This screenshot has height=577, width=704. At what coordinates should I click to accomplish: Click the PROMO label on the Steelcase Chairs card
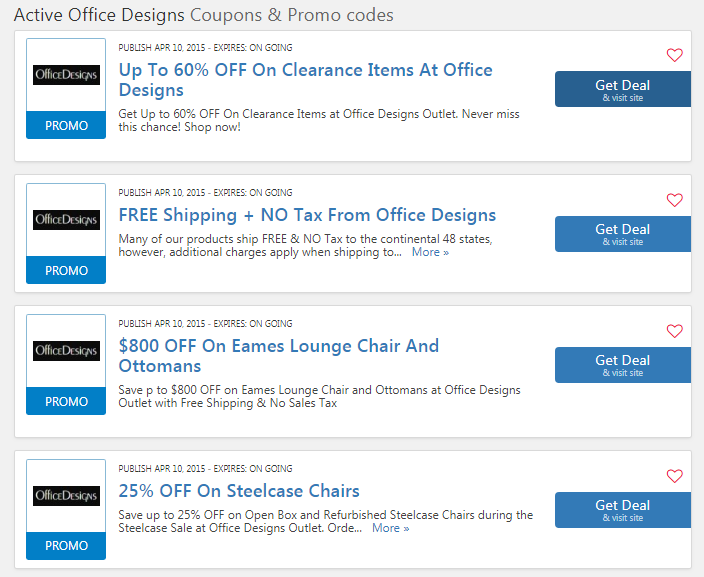pos(66,546)
